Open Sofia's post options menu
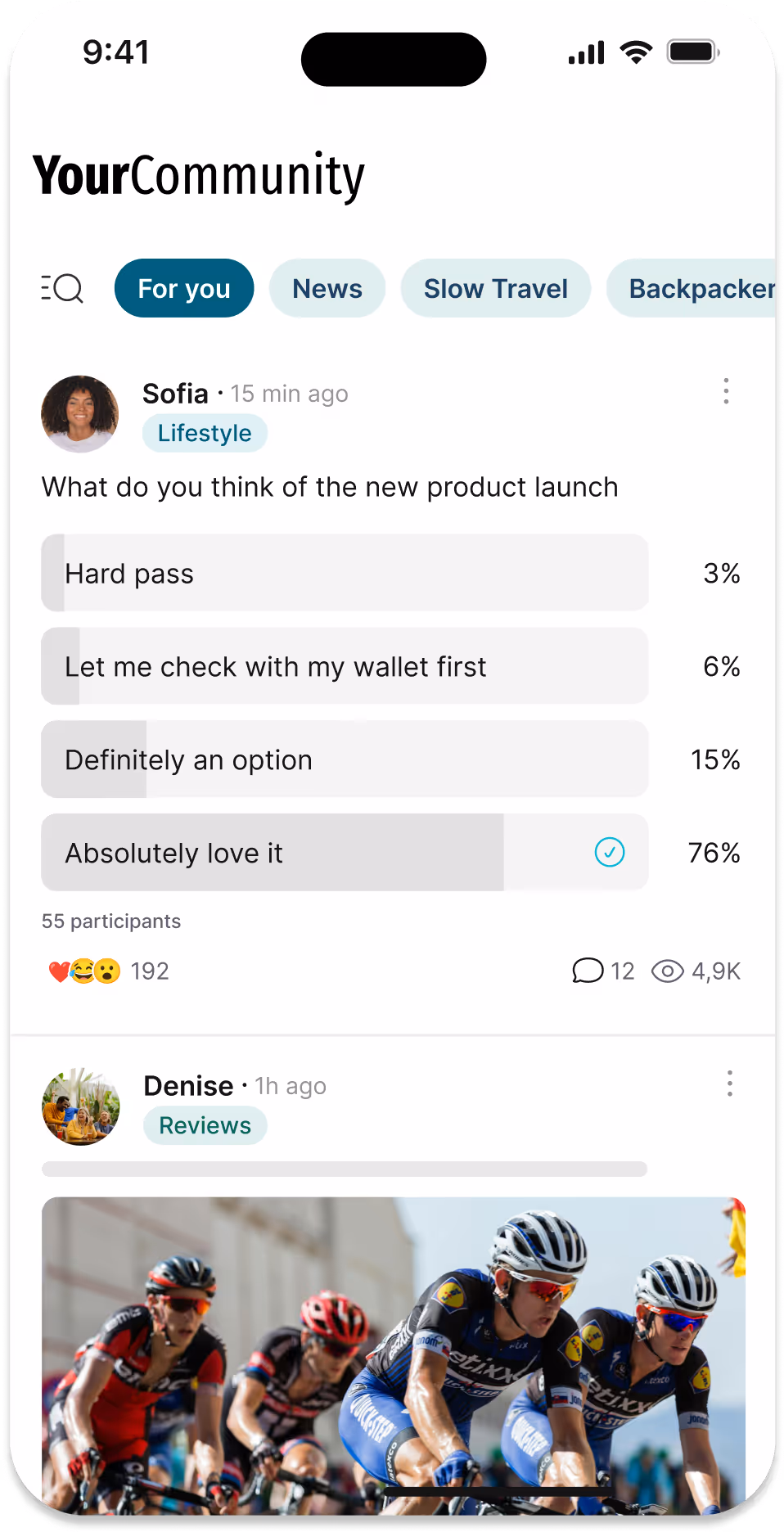This screenshot has height=1532, width=784. 726,392
